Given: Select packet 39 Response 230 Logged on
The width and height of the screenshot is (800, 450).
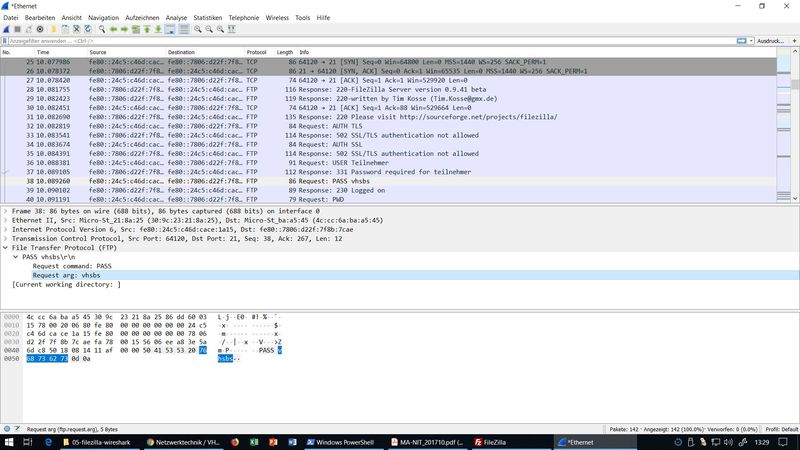Looking at the screenshot, I should [388, 190].
